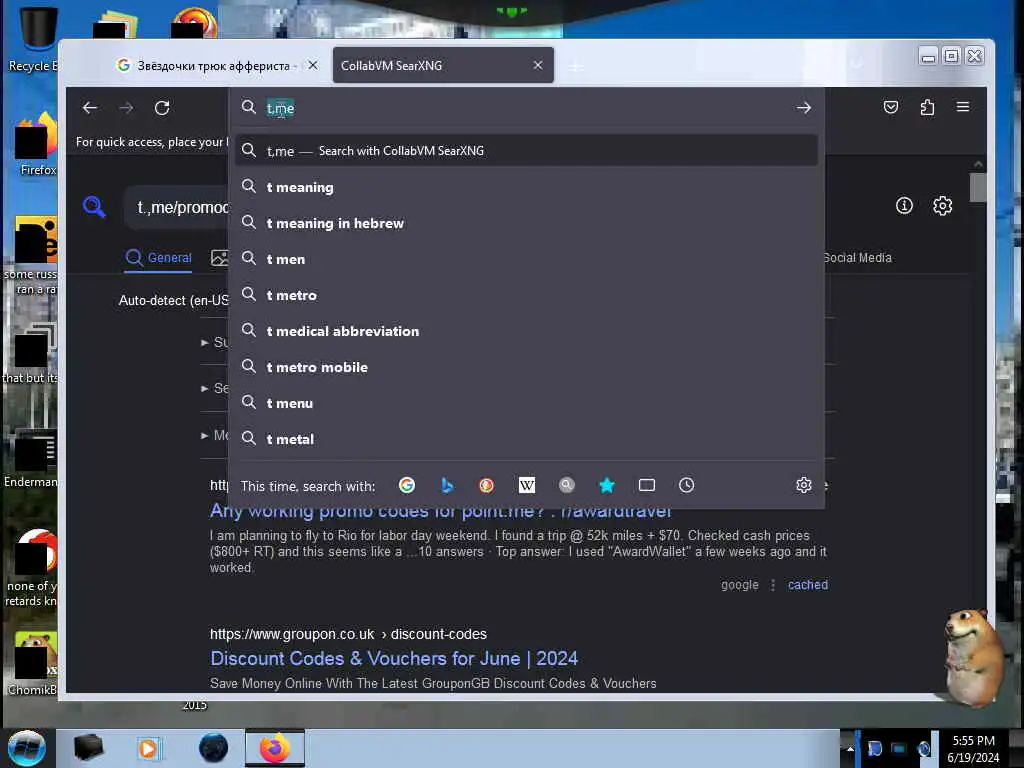
Task: Show hidden system tray icons
Action: click(850, 749)
